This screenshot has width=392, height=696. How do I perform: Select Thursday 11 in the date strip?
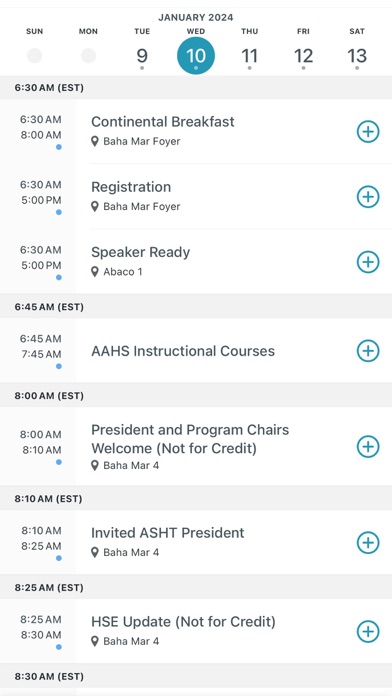[x=249, y=56]
